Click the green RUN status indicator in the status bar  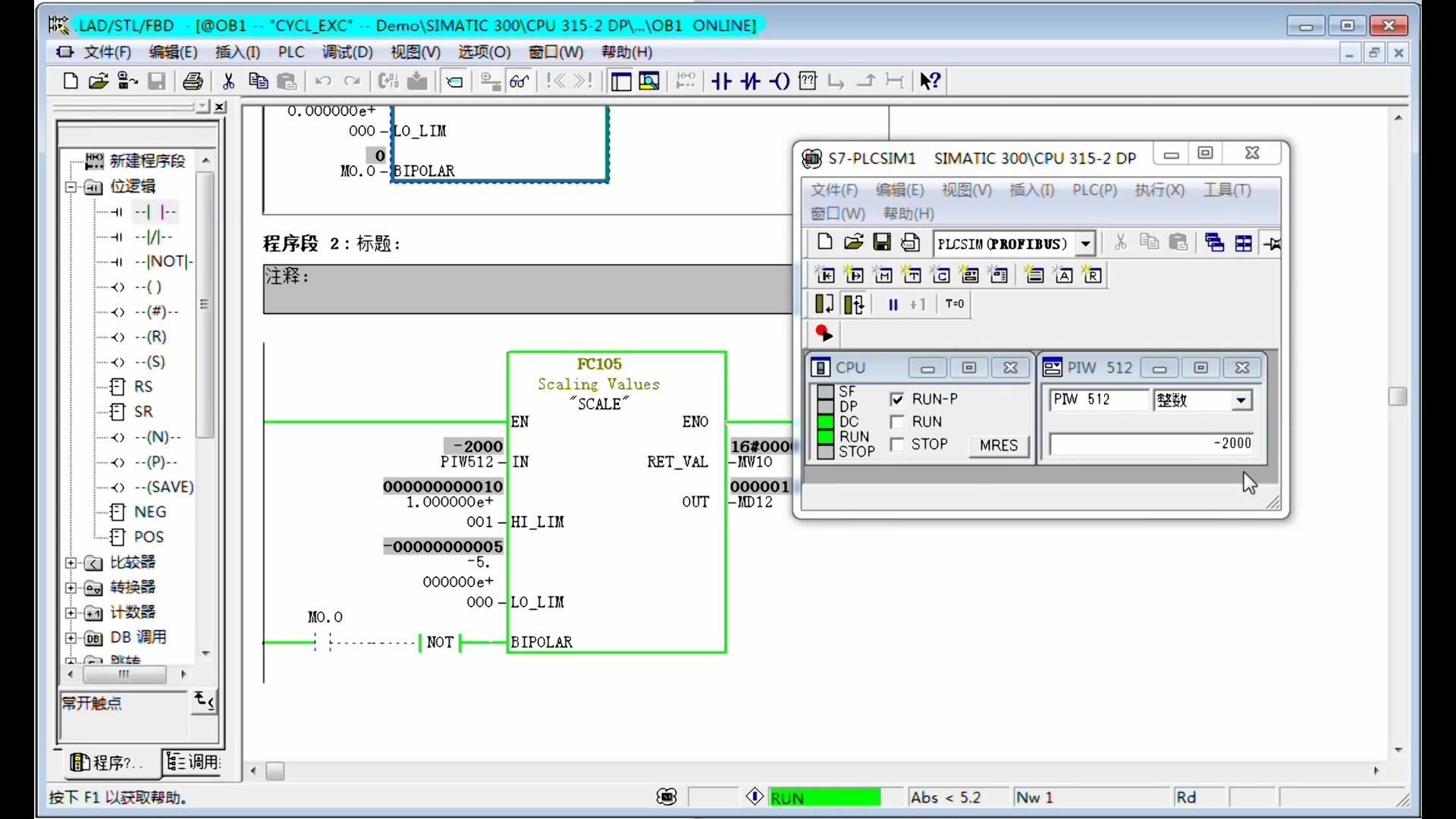(x=825, y=798)
